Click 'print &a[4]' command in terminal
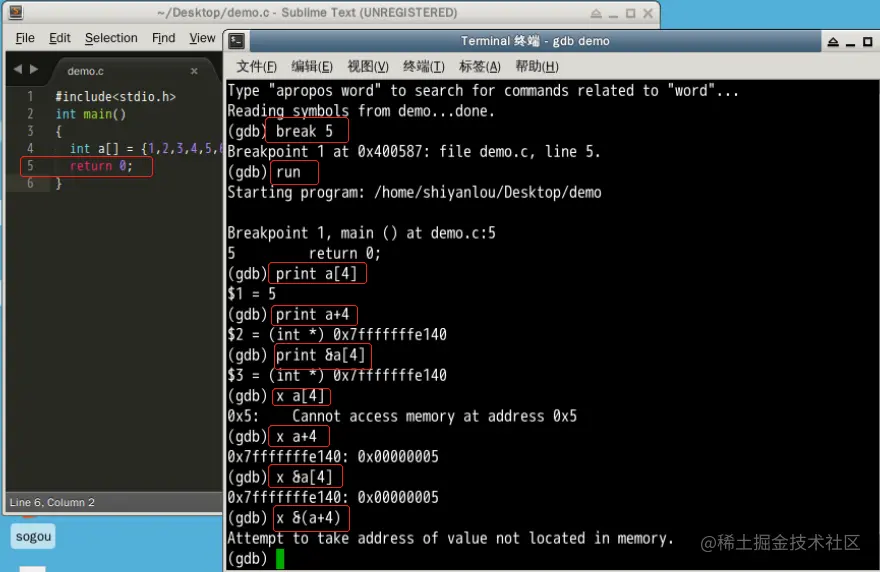The image size is (880, 572). [x=320, y=355]
